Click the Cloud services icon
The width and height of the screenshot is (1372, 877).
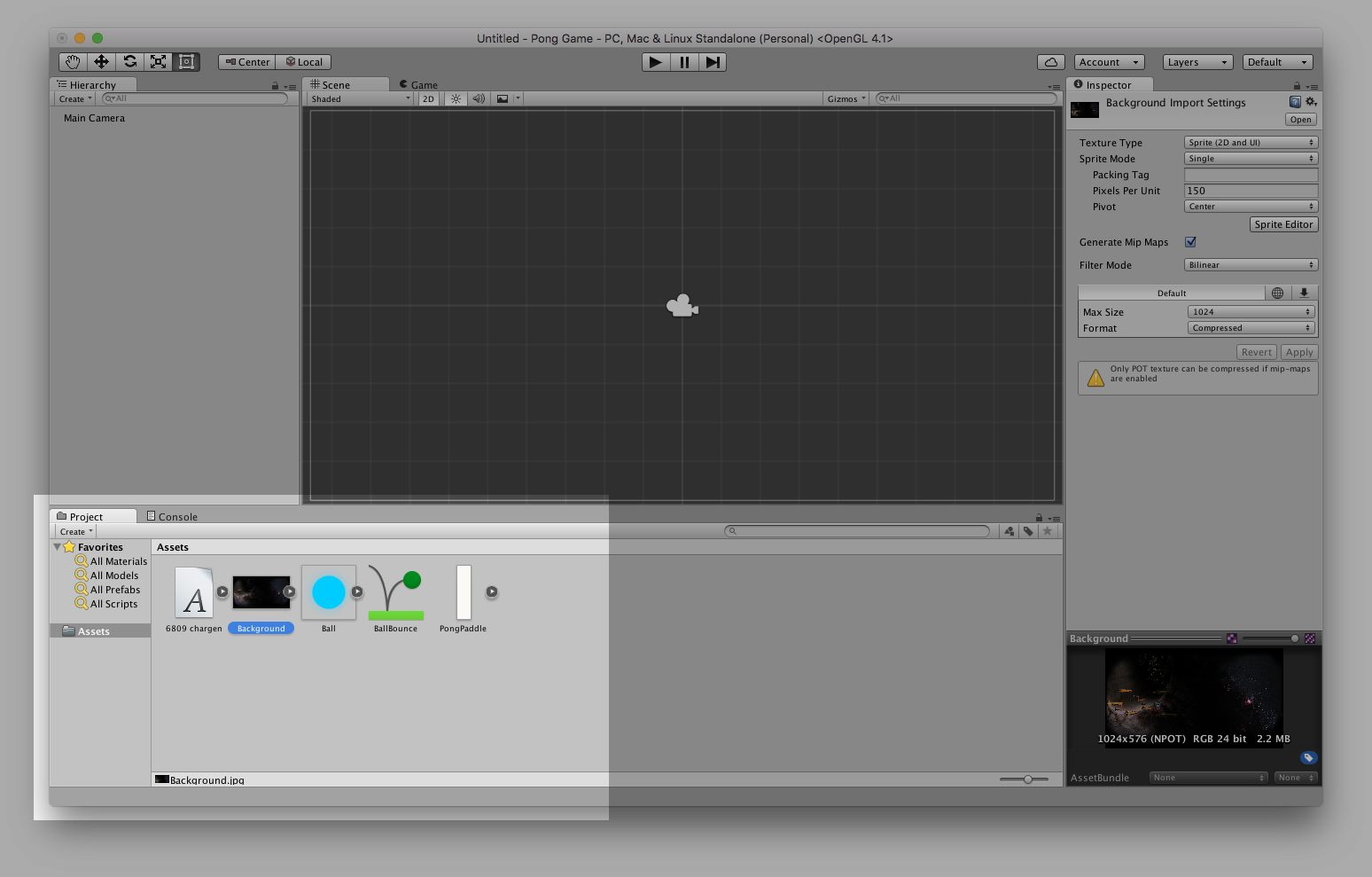[1050, 62]
